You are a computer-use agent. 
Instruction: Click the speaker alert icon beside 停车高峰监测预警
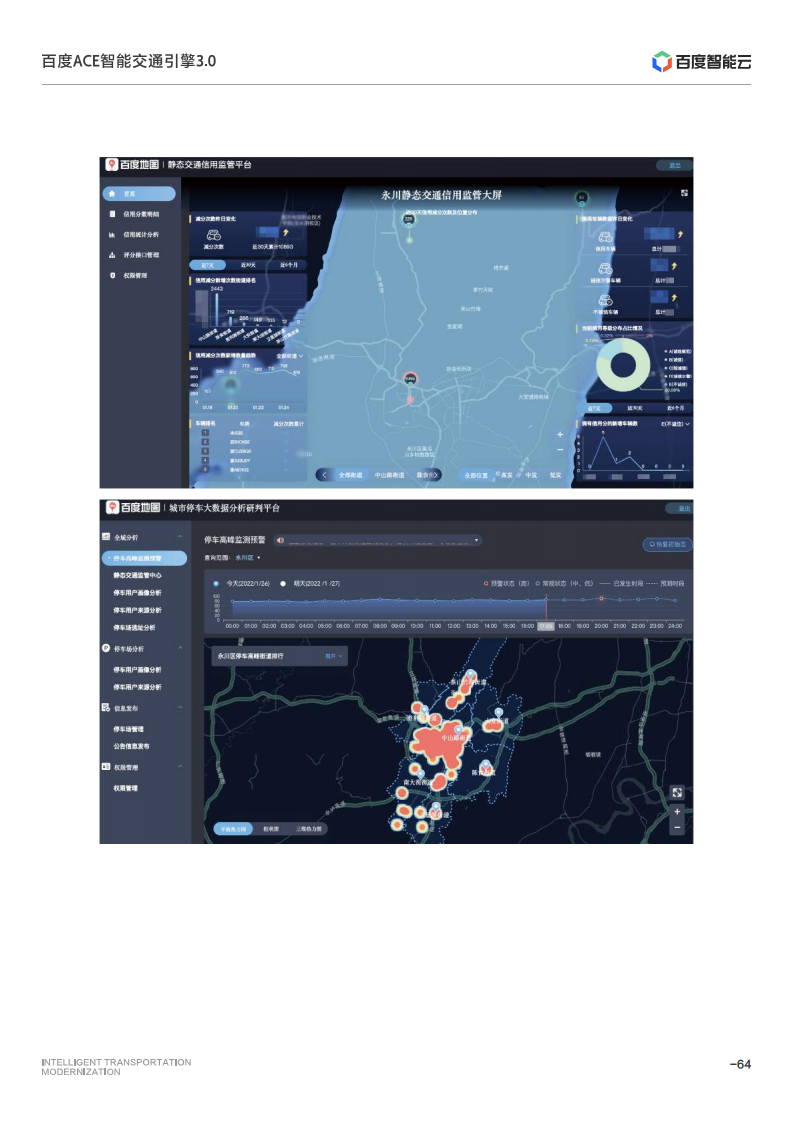(x=280, y=541)
